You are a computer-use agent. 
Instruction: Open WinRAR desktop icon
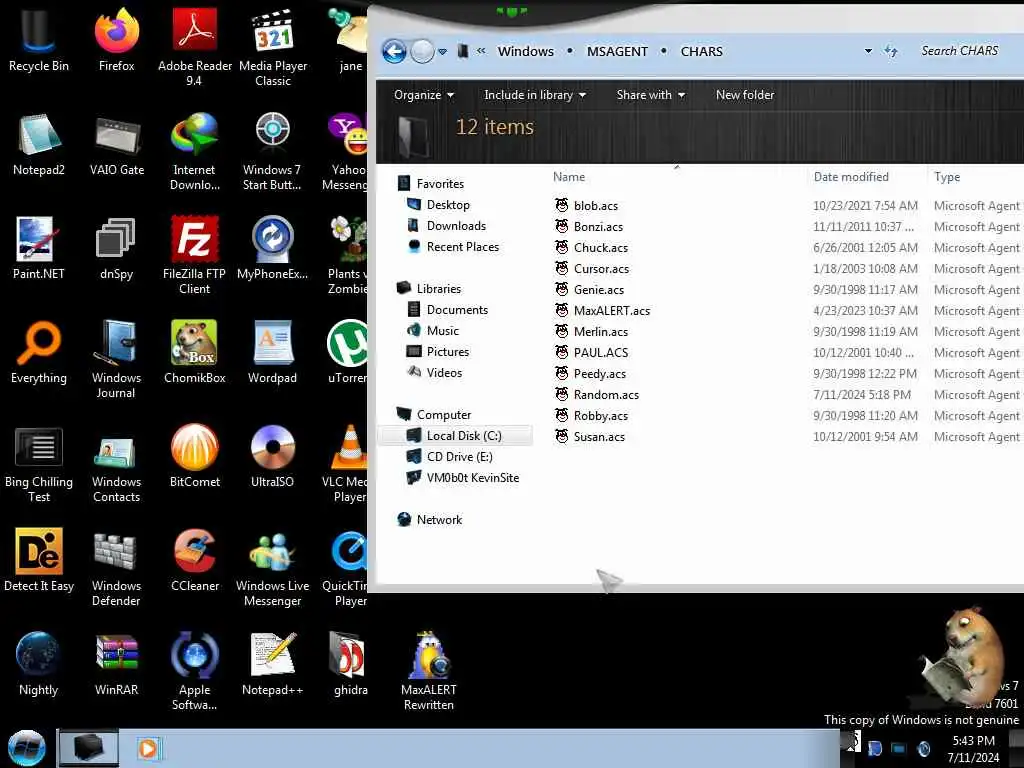point(116,664)
